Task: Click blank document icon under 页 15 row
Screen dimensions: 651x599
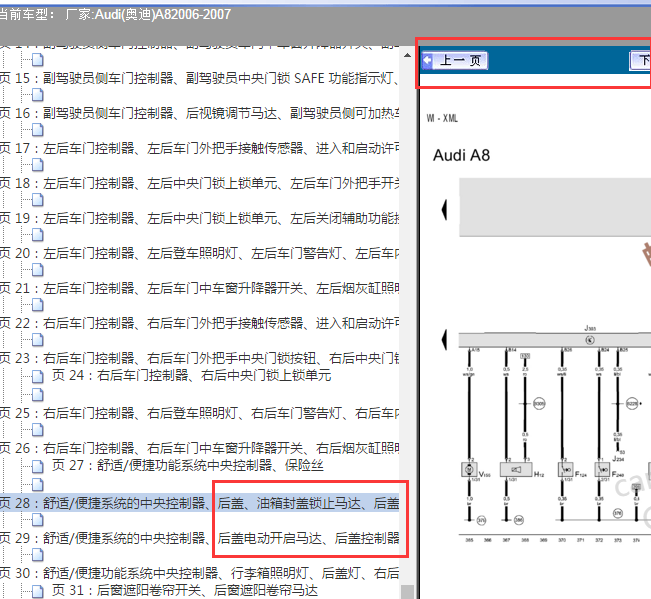Action: 38,95
